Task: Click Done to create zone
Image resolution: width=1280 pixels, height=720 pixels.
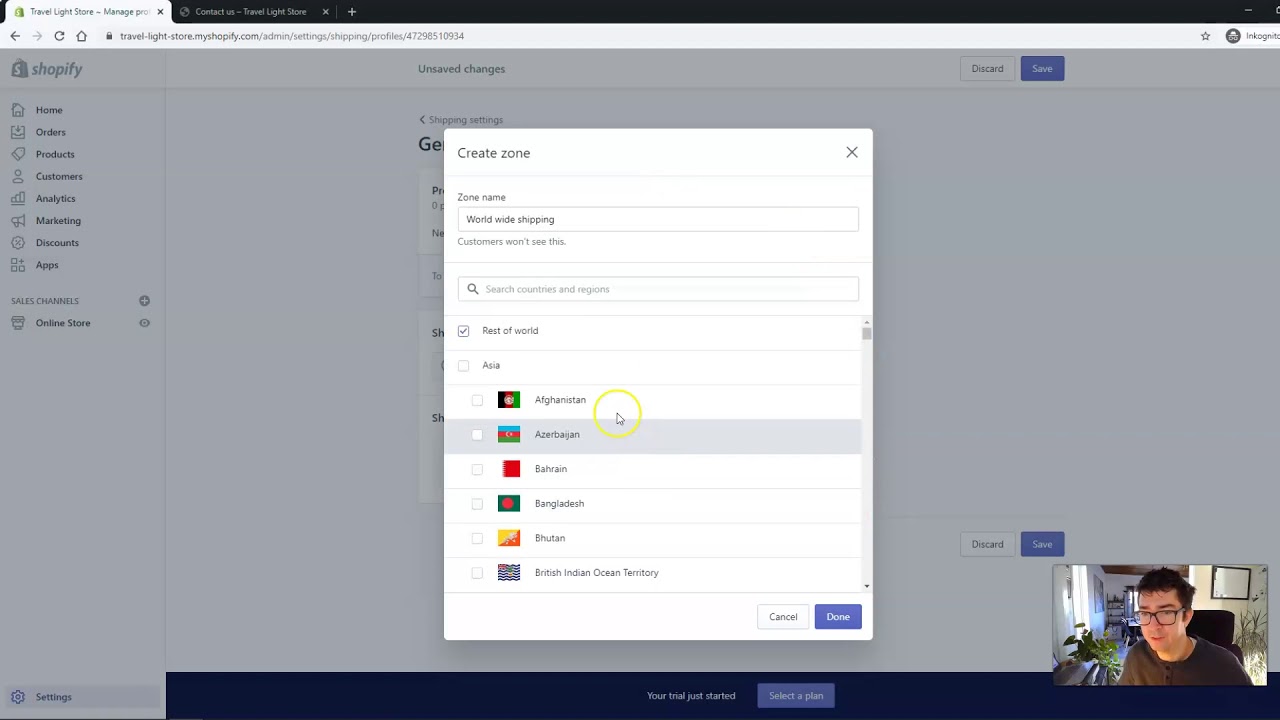Action: pos(838,617)
